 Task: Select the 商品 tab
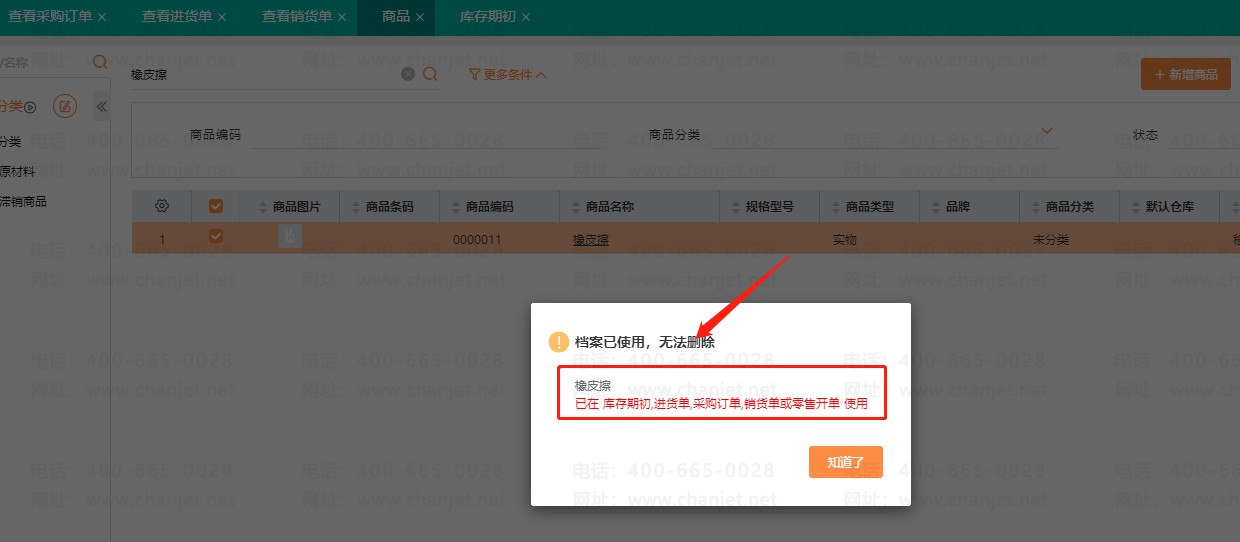[x=396, y=17]
